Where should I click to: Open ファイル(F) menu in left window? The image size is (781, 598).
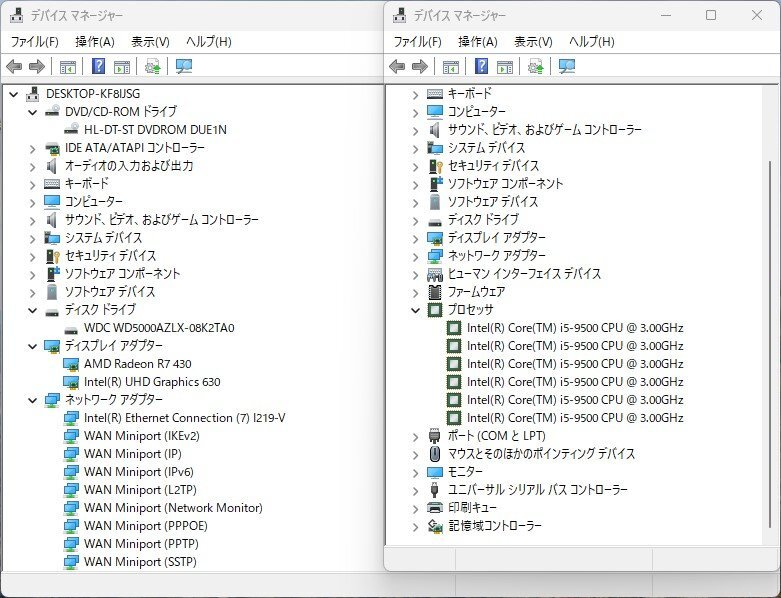click(34, 42)
